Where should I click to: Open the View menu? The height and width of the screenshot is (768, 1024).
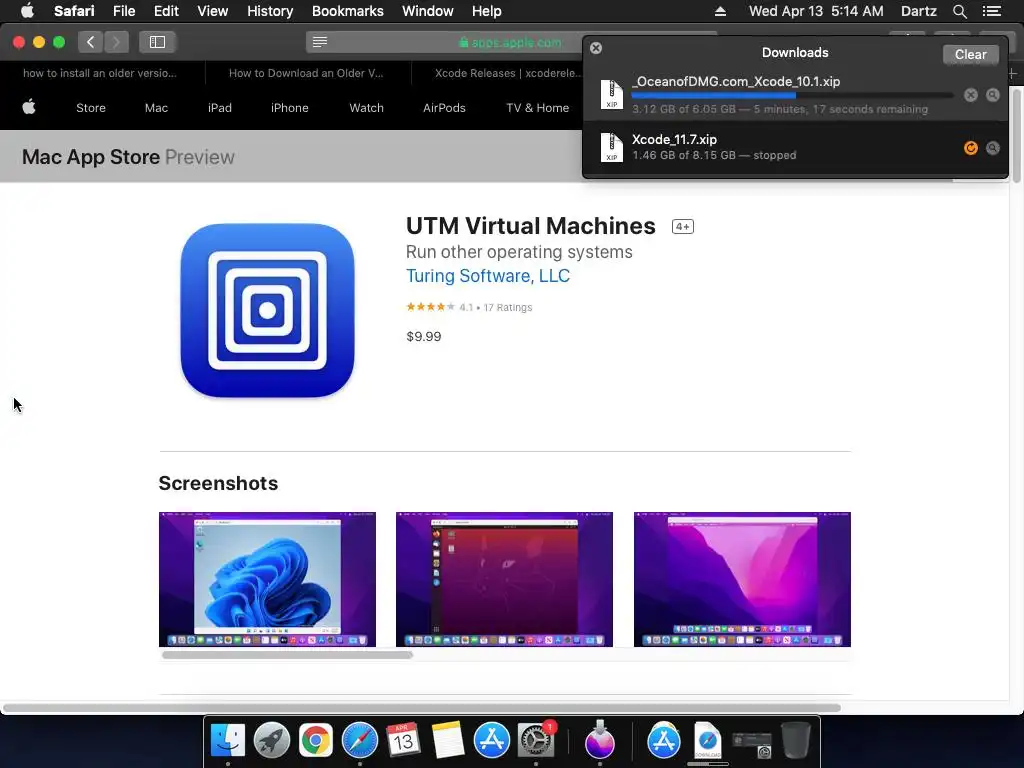tap(212, 11)
